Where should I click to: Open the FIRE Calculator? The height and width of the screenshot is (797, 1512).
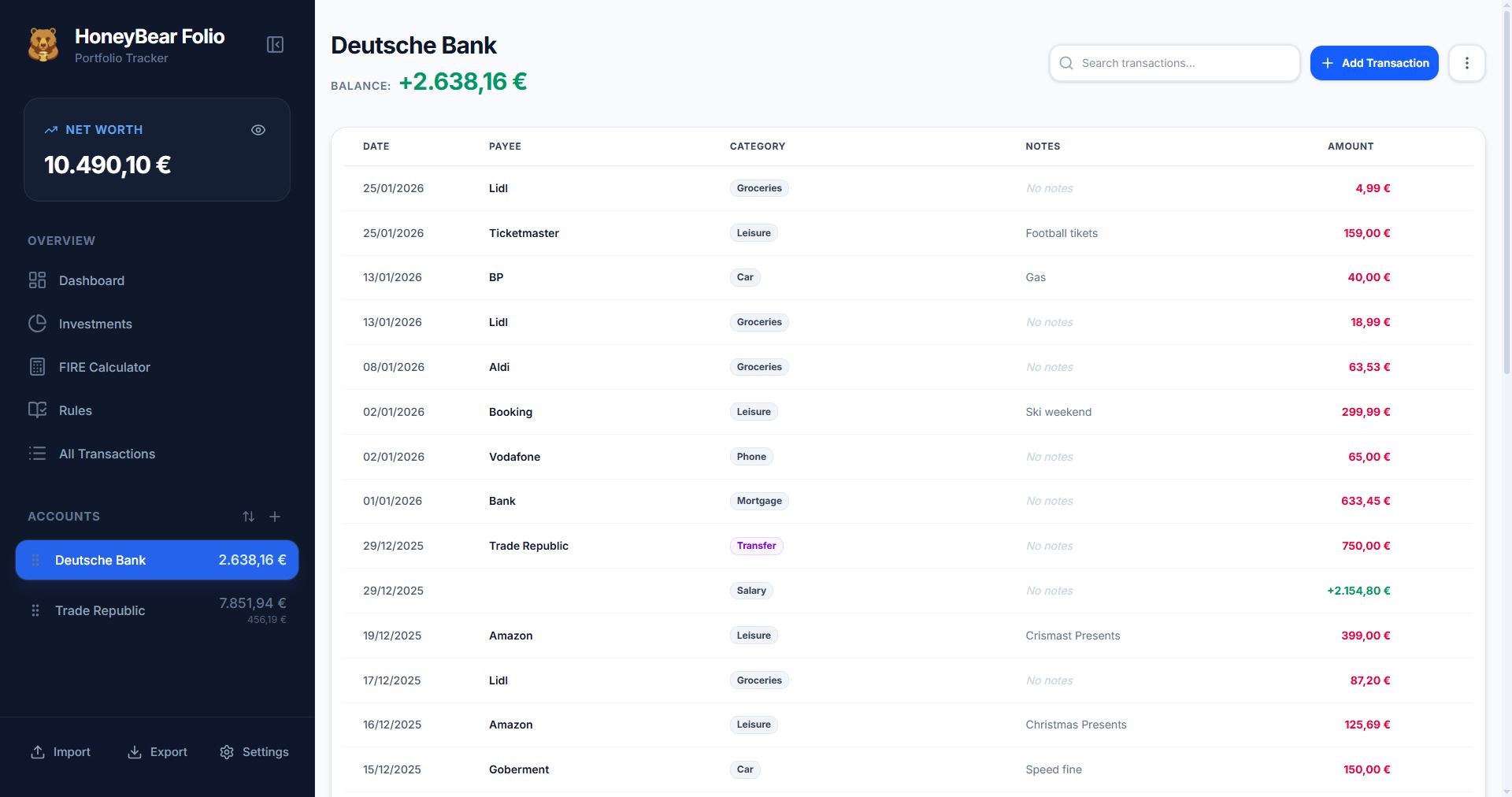click(x=104, y=367)
